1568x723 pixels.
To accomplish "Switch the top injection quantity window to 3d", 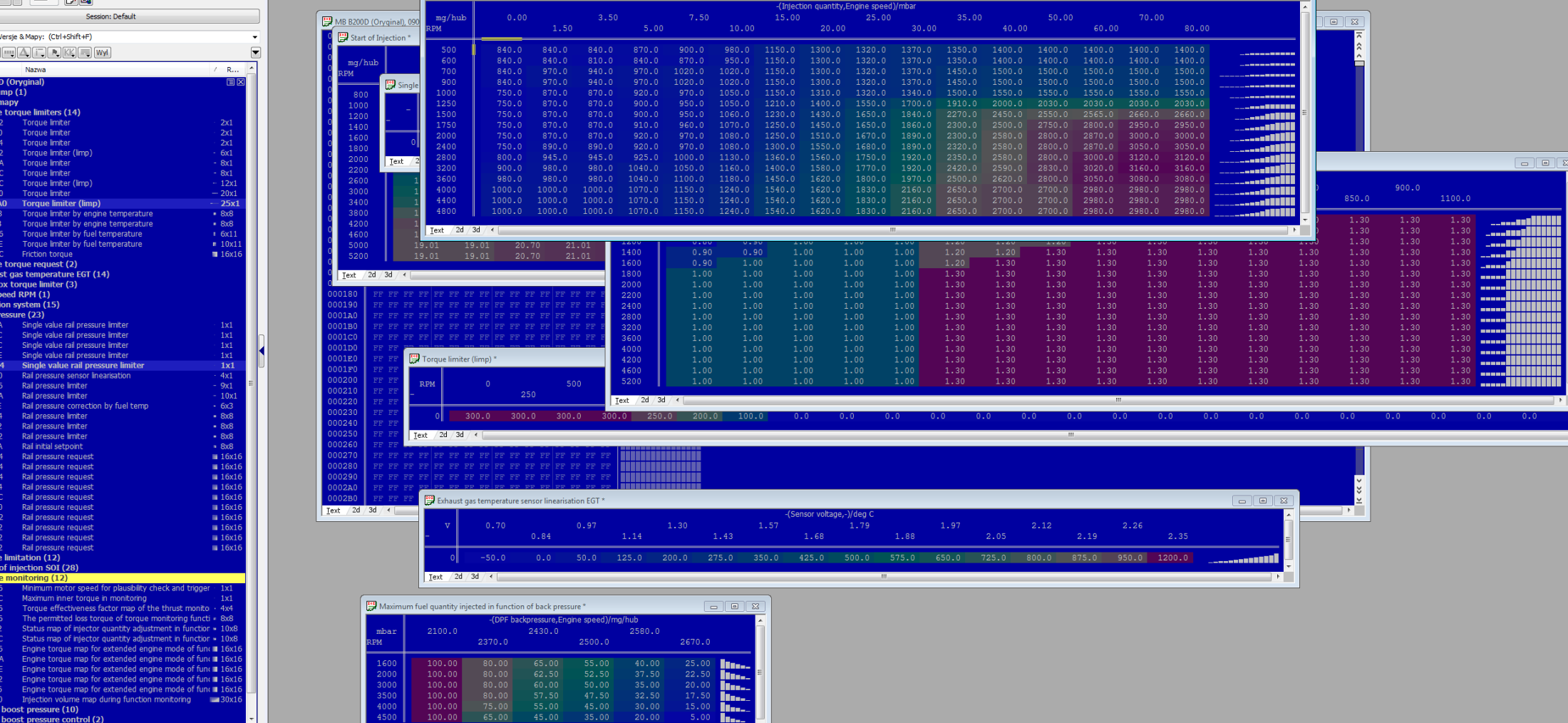I will [476, 230].
